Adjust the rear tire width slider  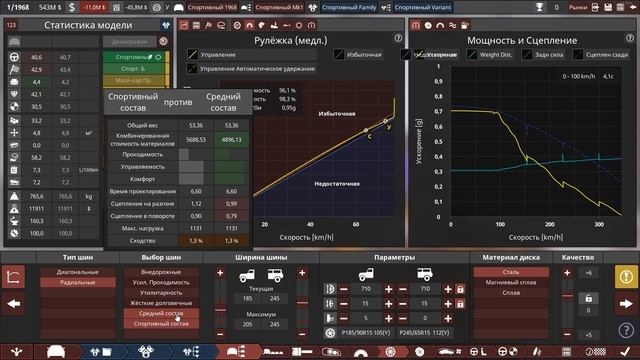[x=302, y=303]
